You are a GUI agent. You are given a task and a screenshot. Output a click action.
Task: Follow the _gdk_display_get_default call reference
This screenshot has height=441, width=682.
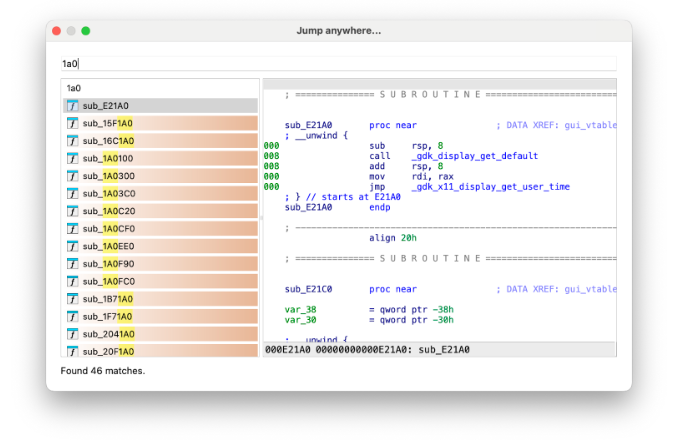pos(474,156)
